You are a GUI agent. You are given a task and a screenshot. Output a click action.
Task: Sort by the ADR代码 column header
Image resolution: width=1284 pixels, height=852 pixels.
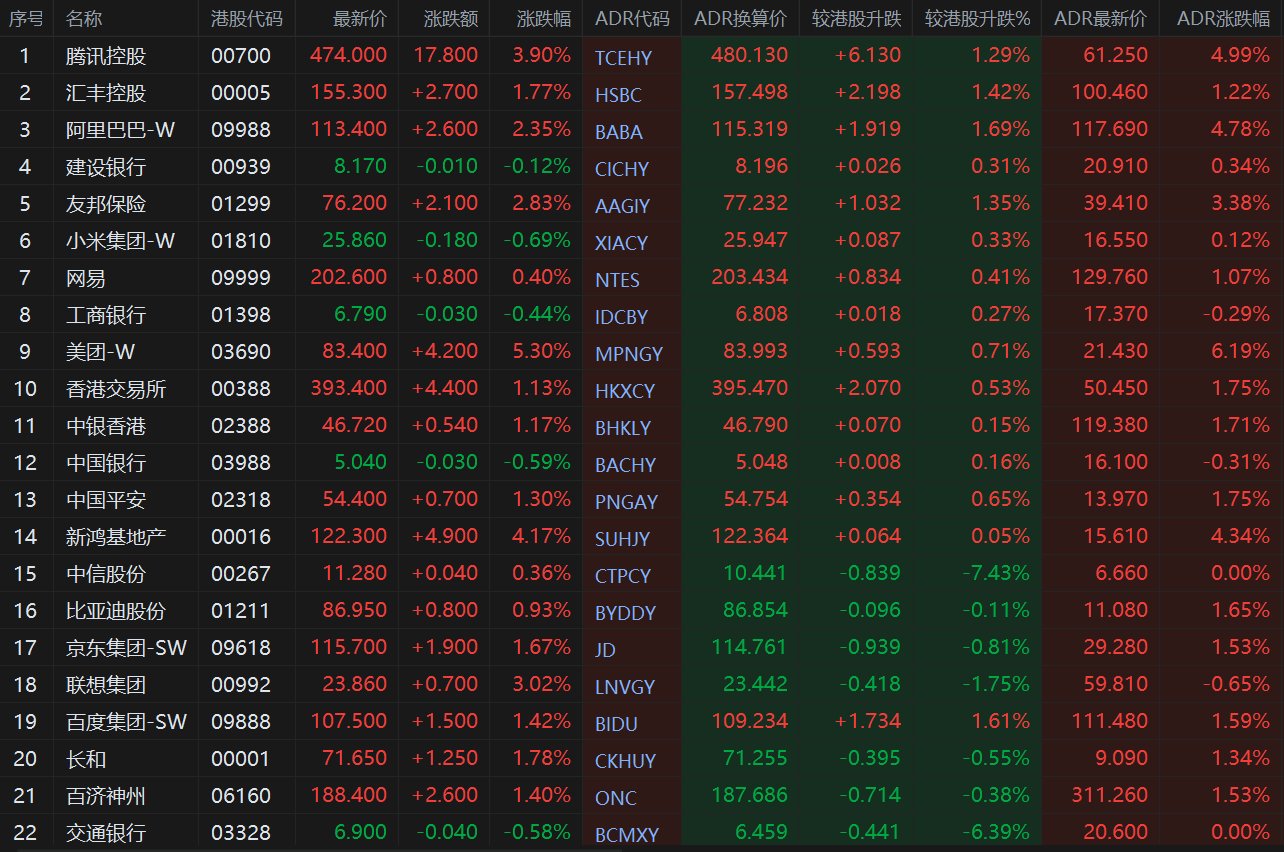(x=632, y=19)
